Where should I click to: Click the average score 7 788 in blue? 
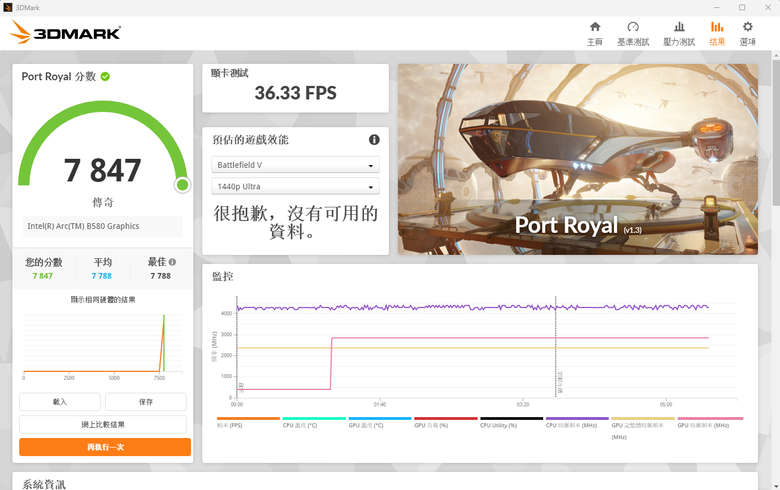(x=101, y=276)
